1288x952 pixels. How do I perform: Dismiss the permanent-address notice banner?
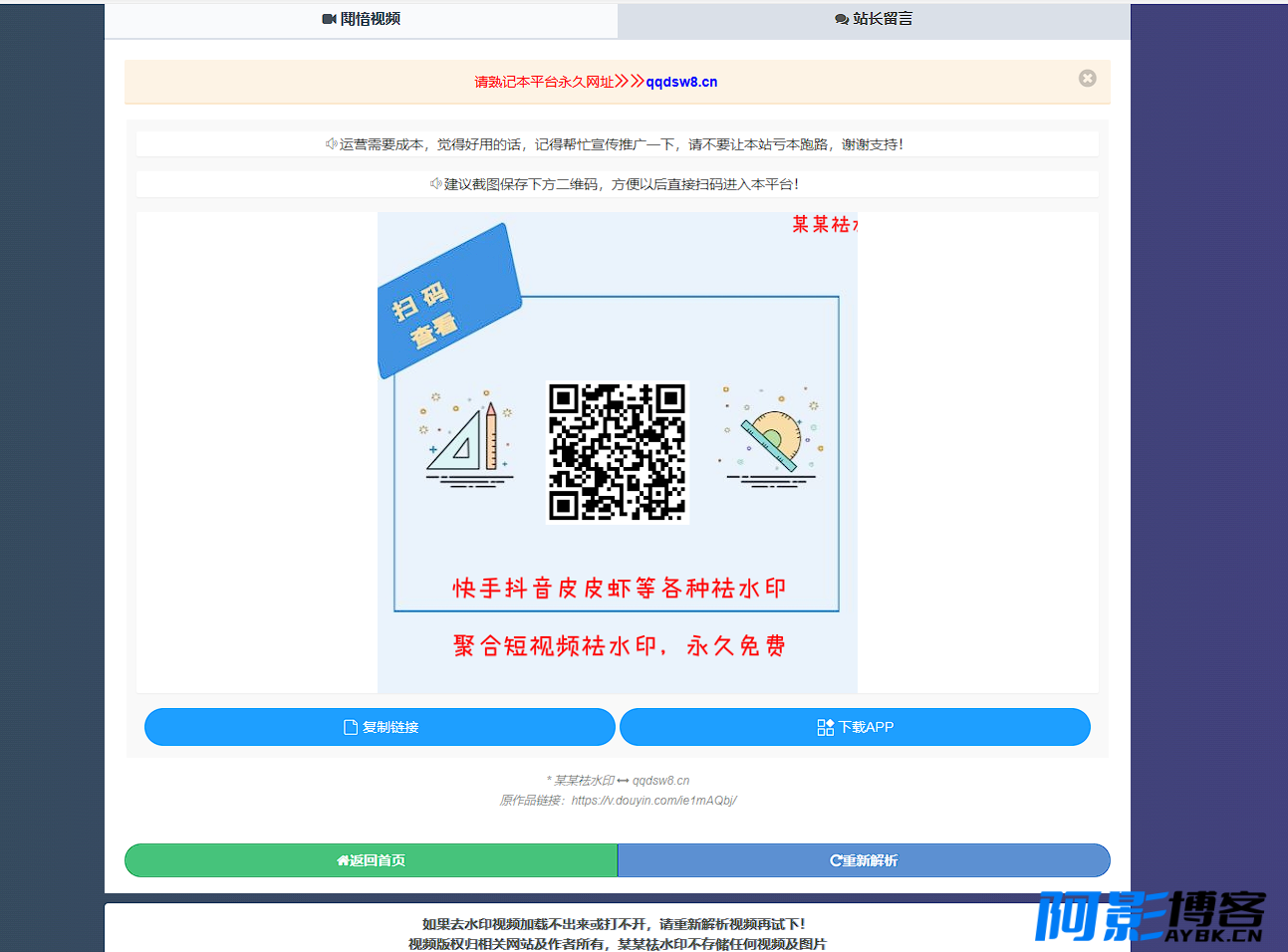[1088, 78]
